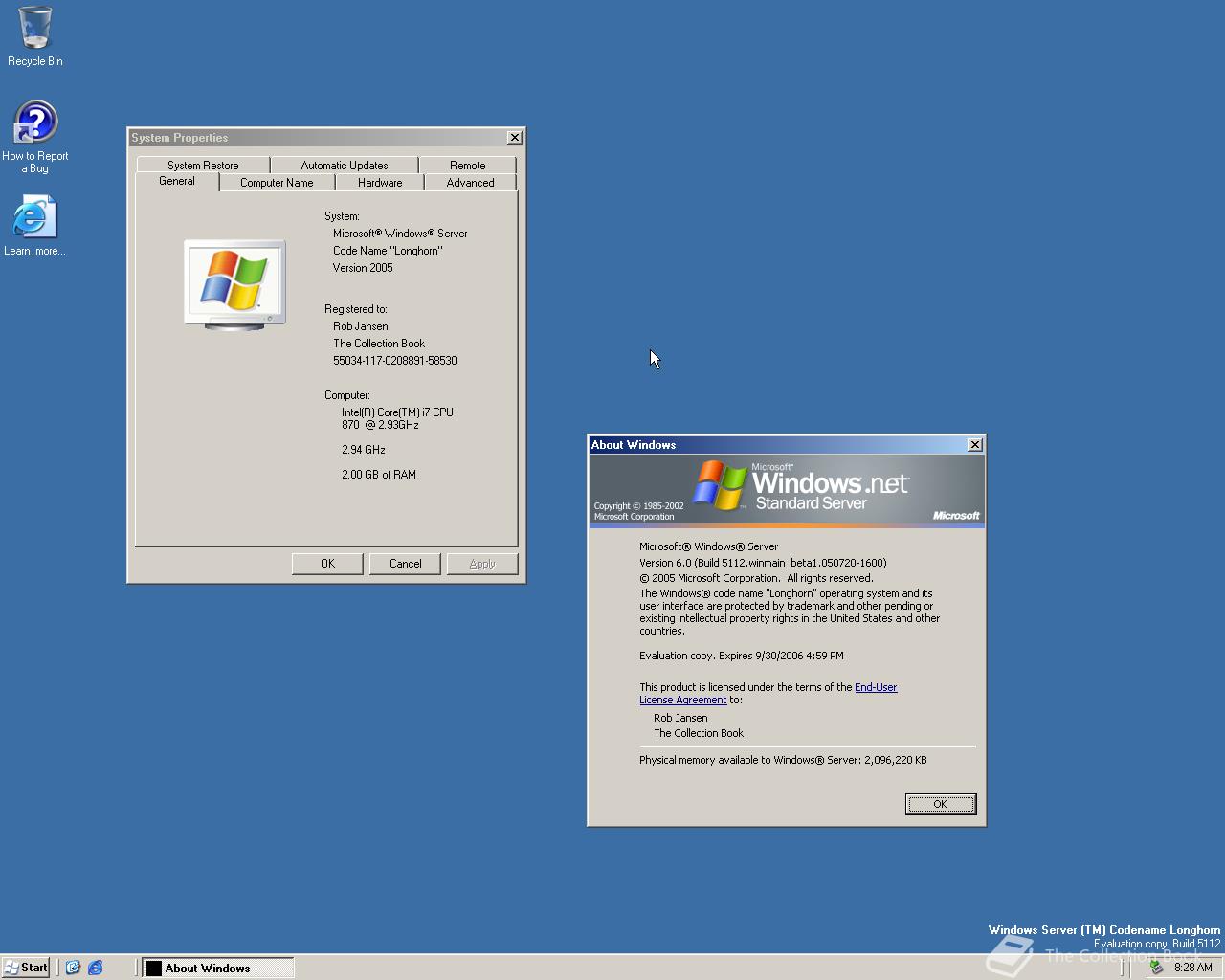Image resolution: width=1225 pixels, height=980 pixels.
Task: Launch Show Desktop from the quick launch bar
Action: pos(73,968)
